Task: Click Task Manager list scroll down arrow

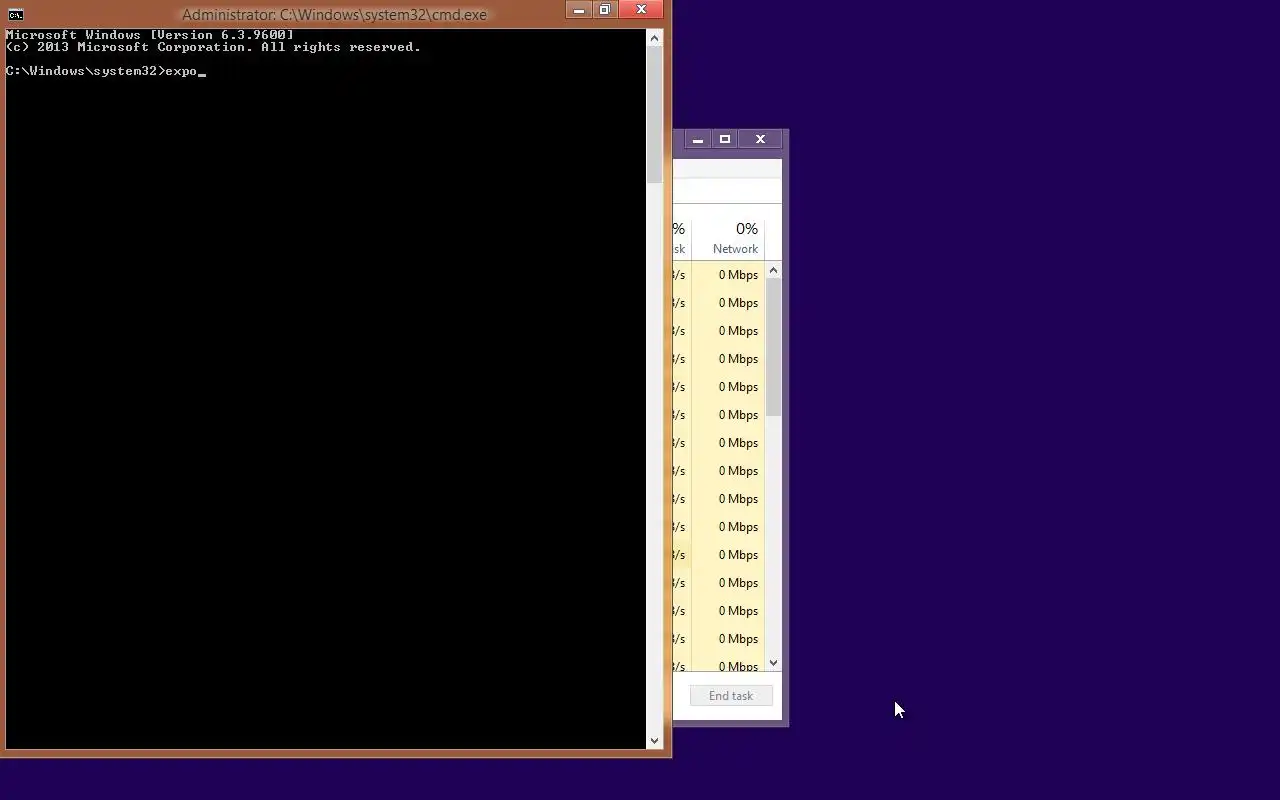Action: [x=773, y=663]
